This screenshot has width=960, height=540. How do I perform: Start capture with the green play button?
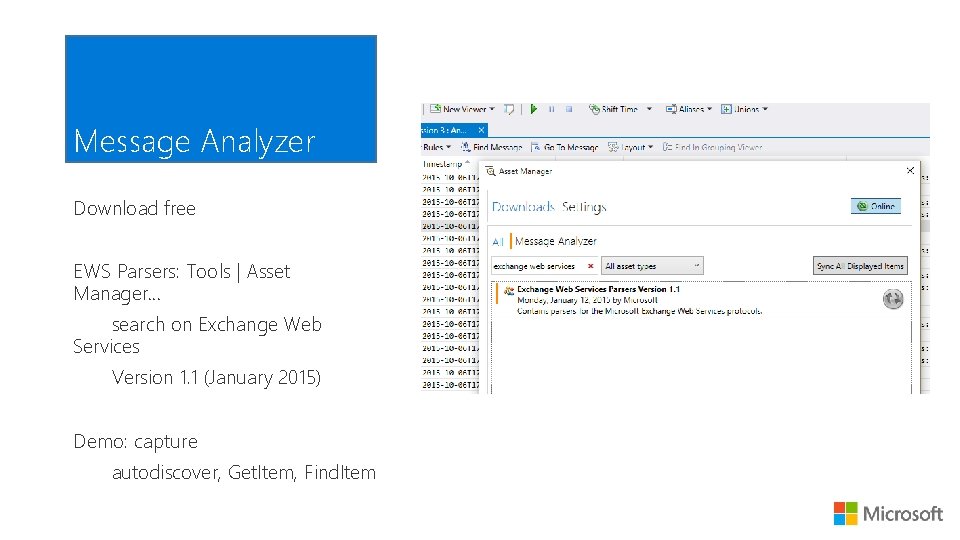(x=534, y=109)
